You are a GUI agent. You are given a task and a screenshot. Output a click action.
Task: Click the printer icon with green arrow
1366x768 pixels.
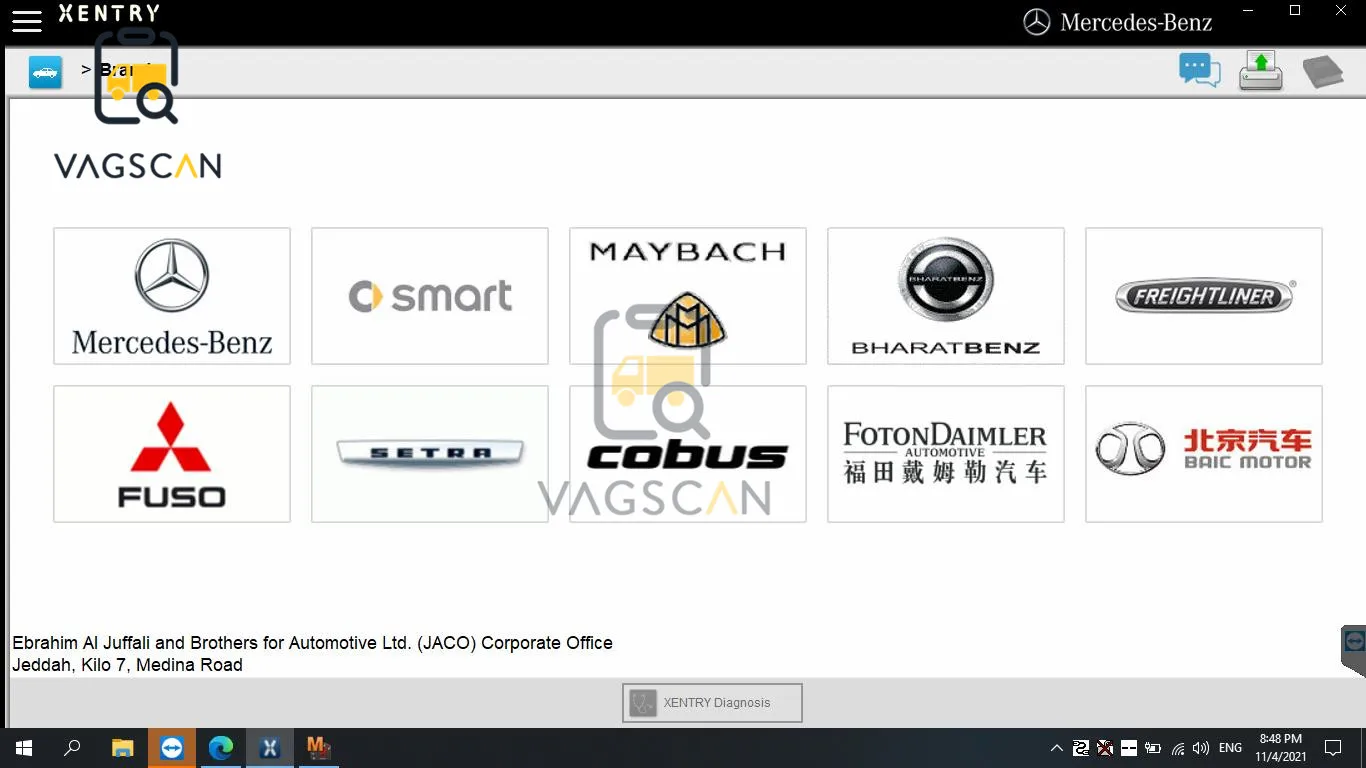pyautogui.click(x=1261, y=71)
